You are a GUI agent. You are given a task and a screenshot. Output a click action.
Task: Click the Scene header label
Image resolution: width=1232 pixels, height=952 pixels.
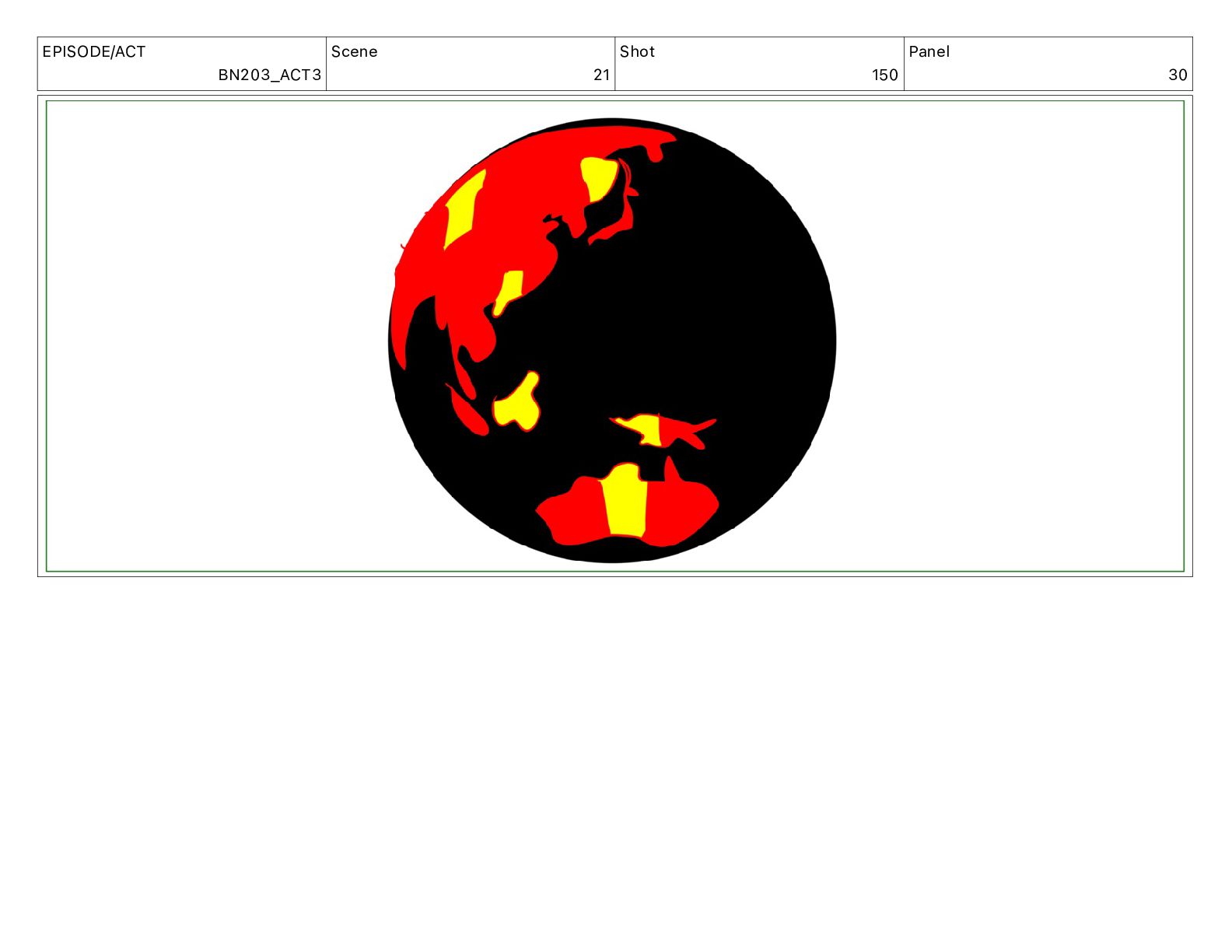[x=355, y=52]
